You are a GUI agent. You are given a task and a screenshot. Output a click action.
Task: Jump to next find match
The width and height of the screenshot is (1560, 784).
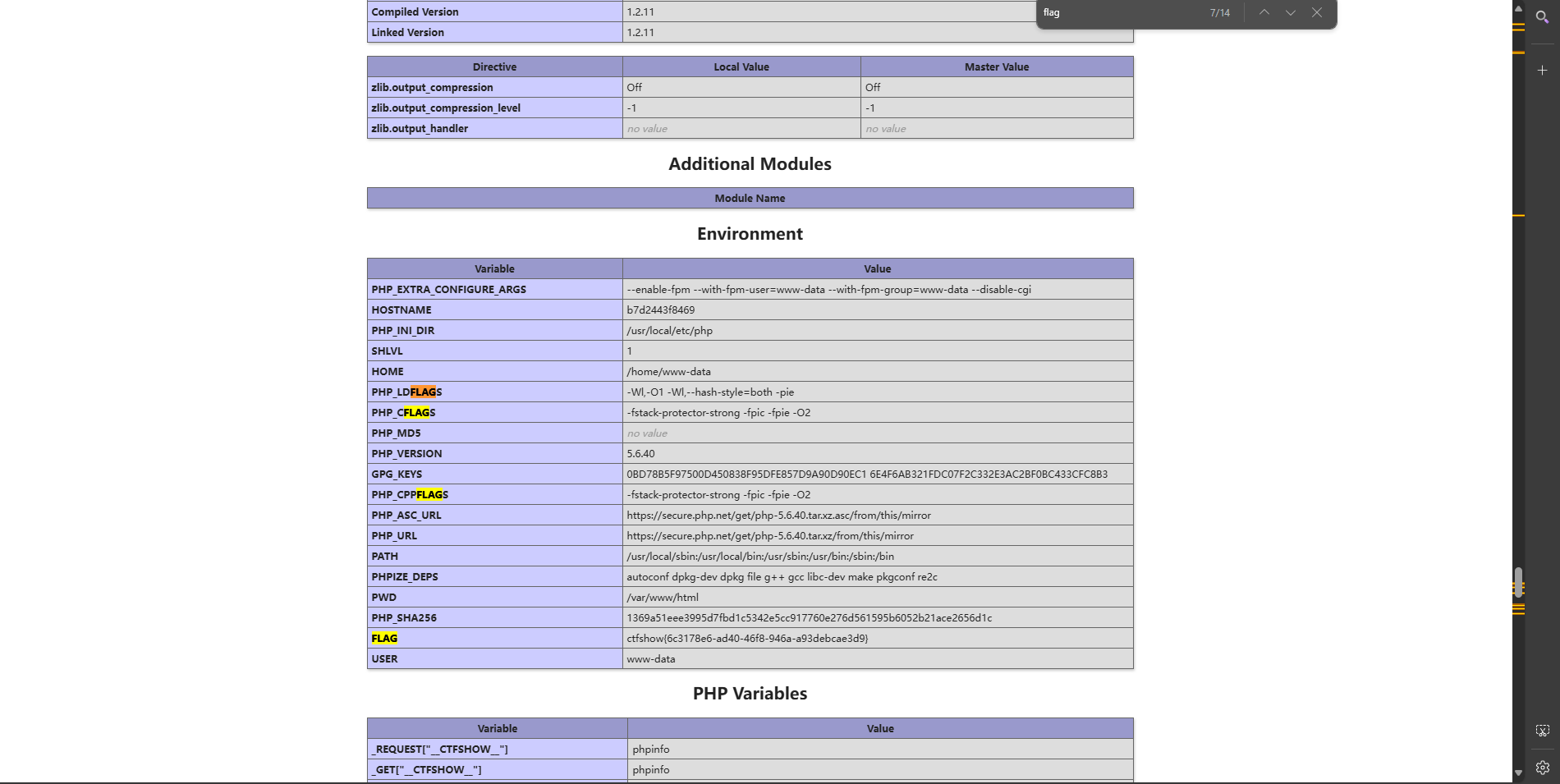click(1290, 12)
